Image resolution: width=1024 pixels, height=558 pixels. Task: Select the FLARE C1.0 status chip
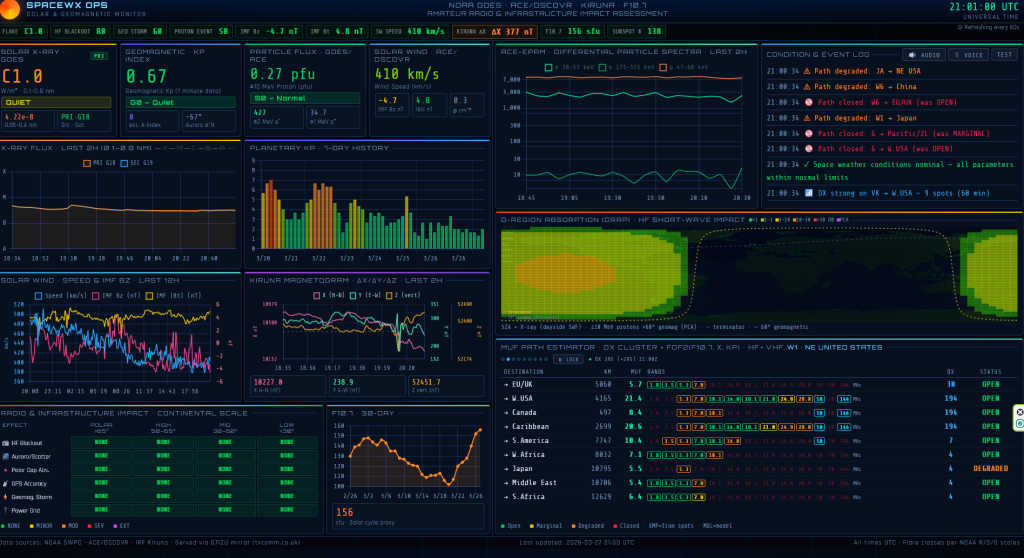coord(26,32)
